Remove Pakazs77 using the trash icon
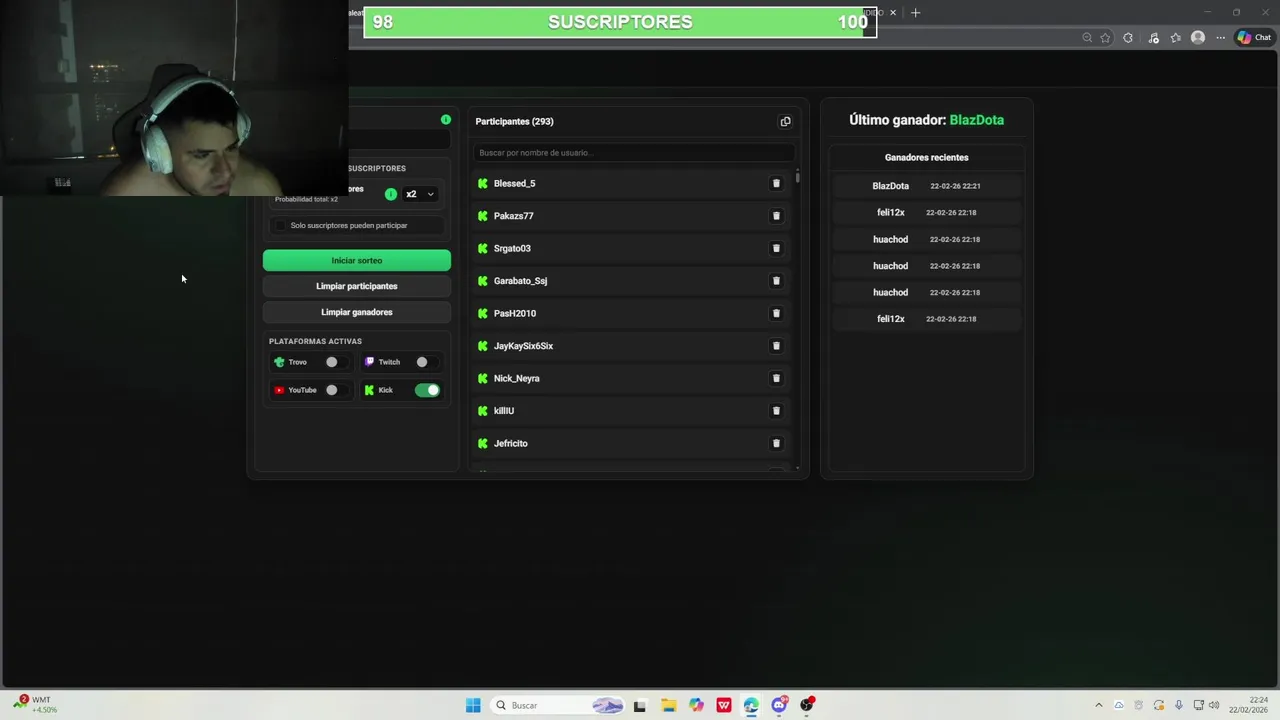The width and height of the screenshot is (1280, 720). 776,216
